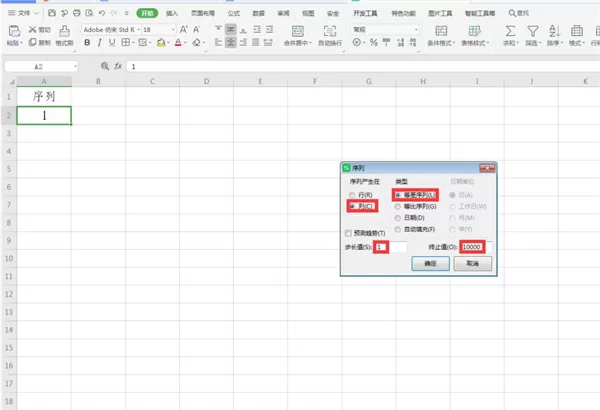Image resolution: width=600 pixels, height=410 pixels.
Task: Click the Step value (步长值) input field
Action: coord(390,247)
